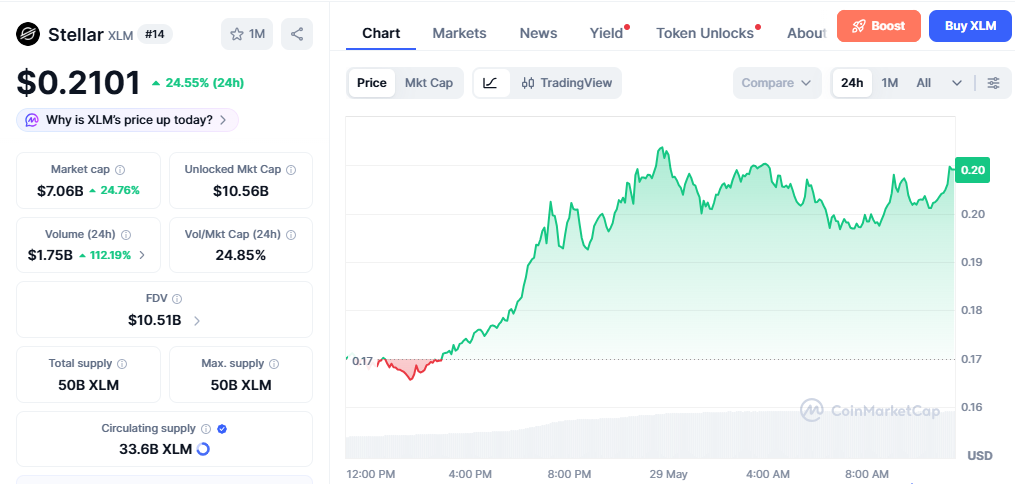Open the Token Unlocks tab

[705, 33]
